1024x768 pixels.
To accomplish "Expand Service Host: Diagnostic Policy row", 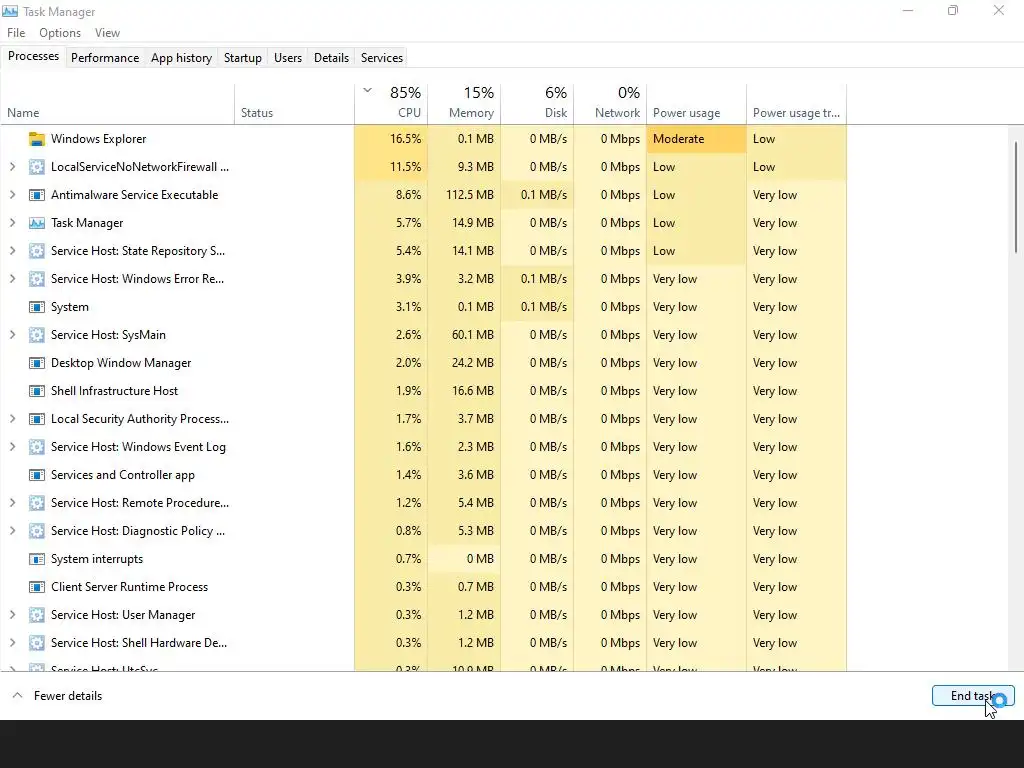I will point(12,531).
